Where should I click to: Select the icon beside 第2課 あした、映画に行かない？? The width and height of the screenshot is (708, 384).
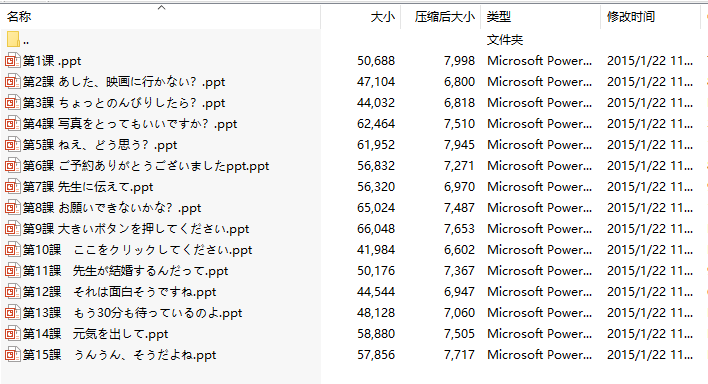[x=13, y=82]
